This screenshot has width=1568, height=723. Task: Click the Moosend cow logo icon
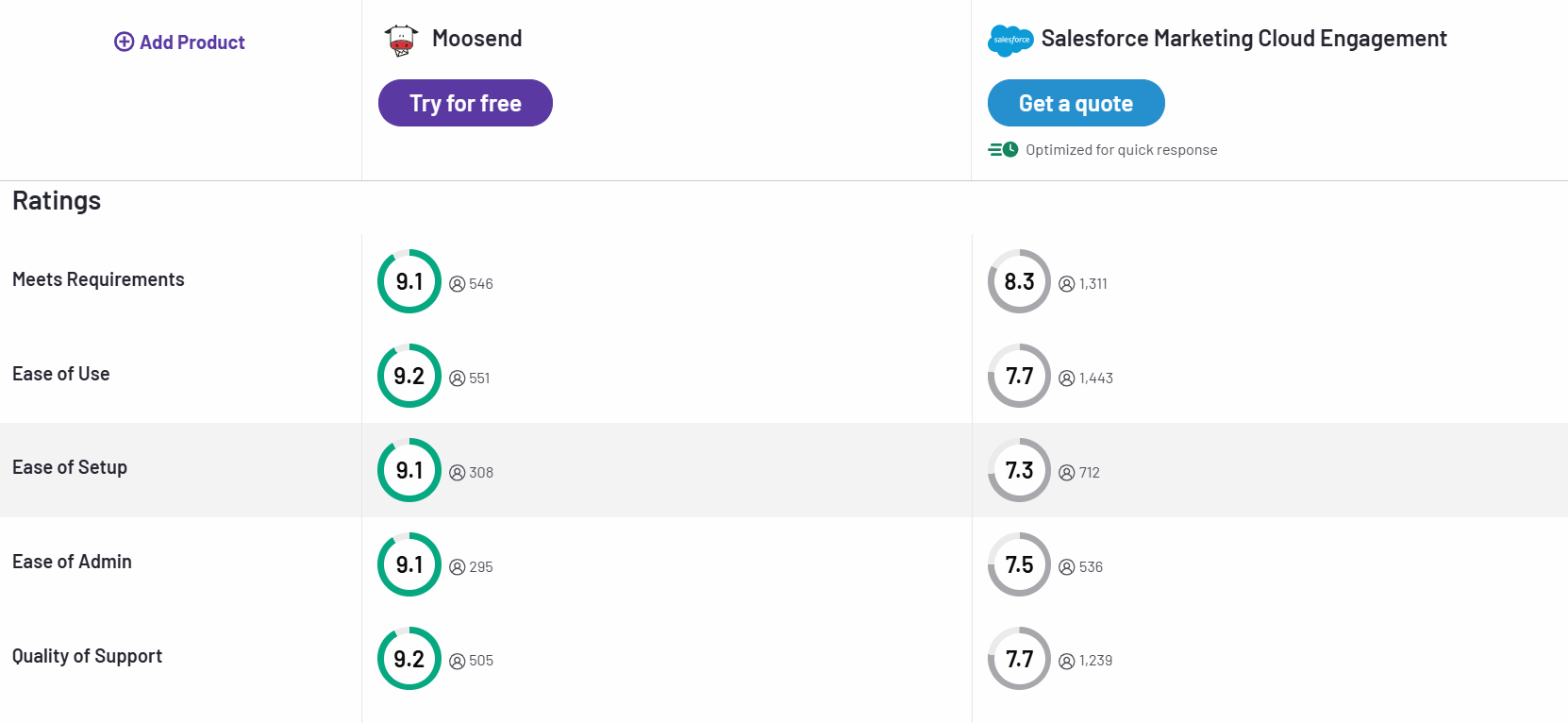pos(400,40)
